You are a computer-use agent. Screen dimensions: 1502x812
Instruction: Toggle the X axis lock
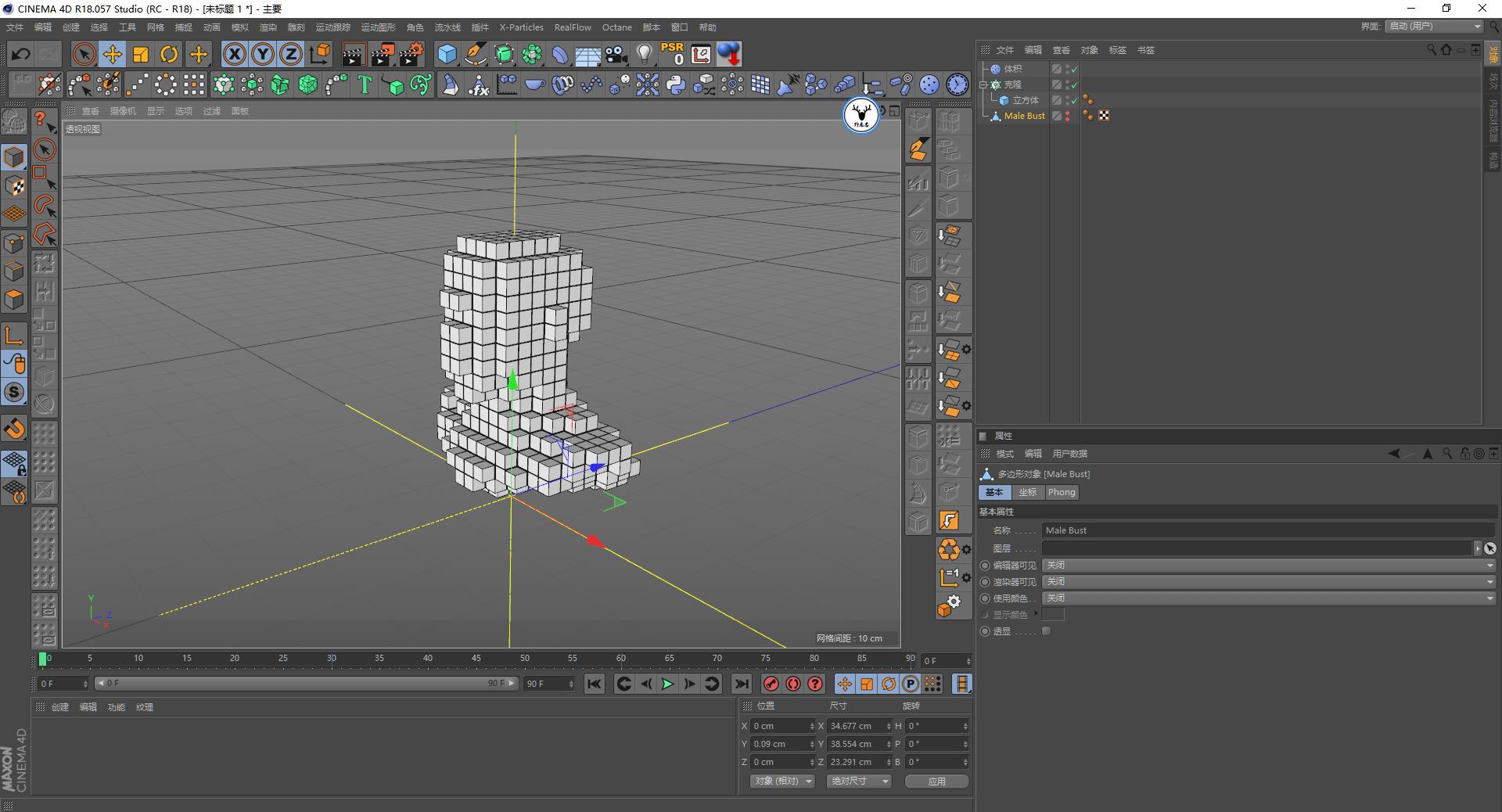pos(234,54)
